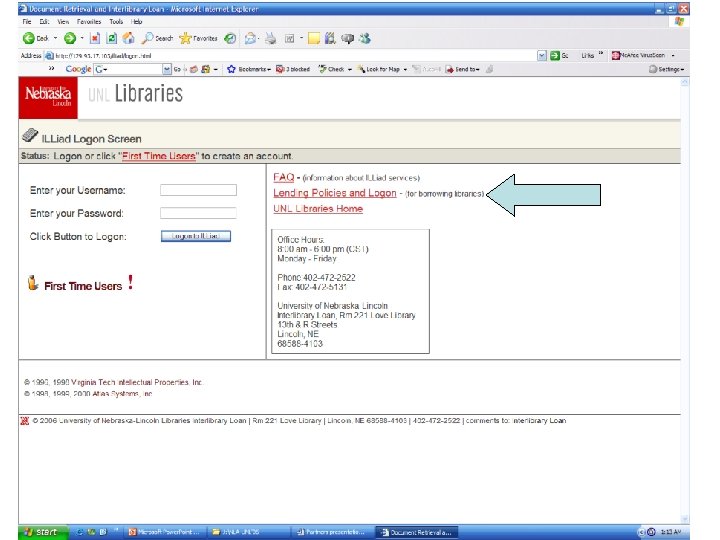Viewport: 720px width, 540px height.
Task: Click the Logon to ILLiad button
Action: coord(196,236)
